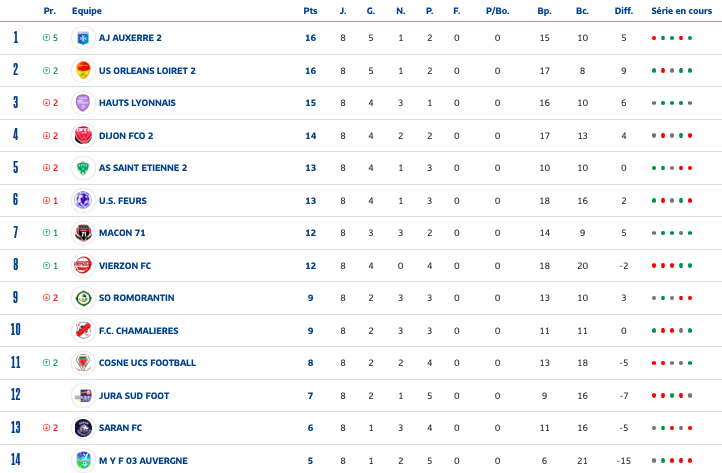
Task: Click the U.S. Feurs club crest
Action: point(83,201)
